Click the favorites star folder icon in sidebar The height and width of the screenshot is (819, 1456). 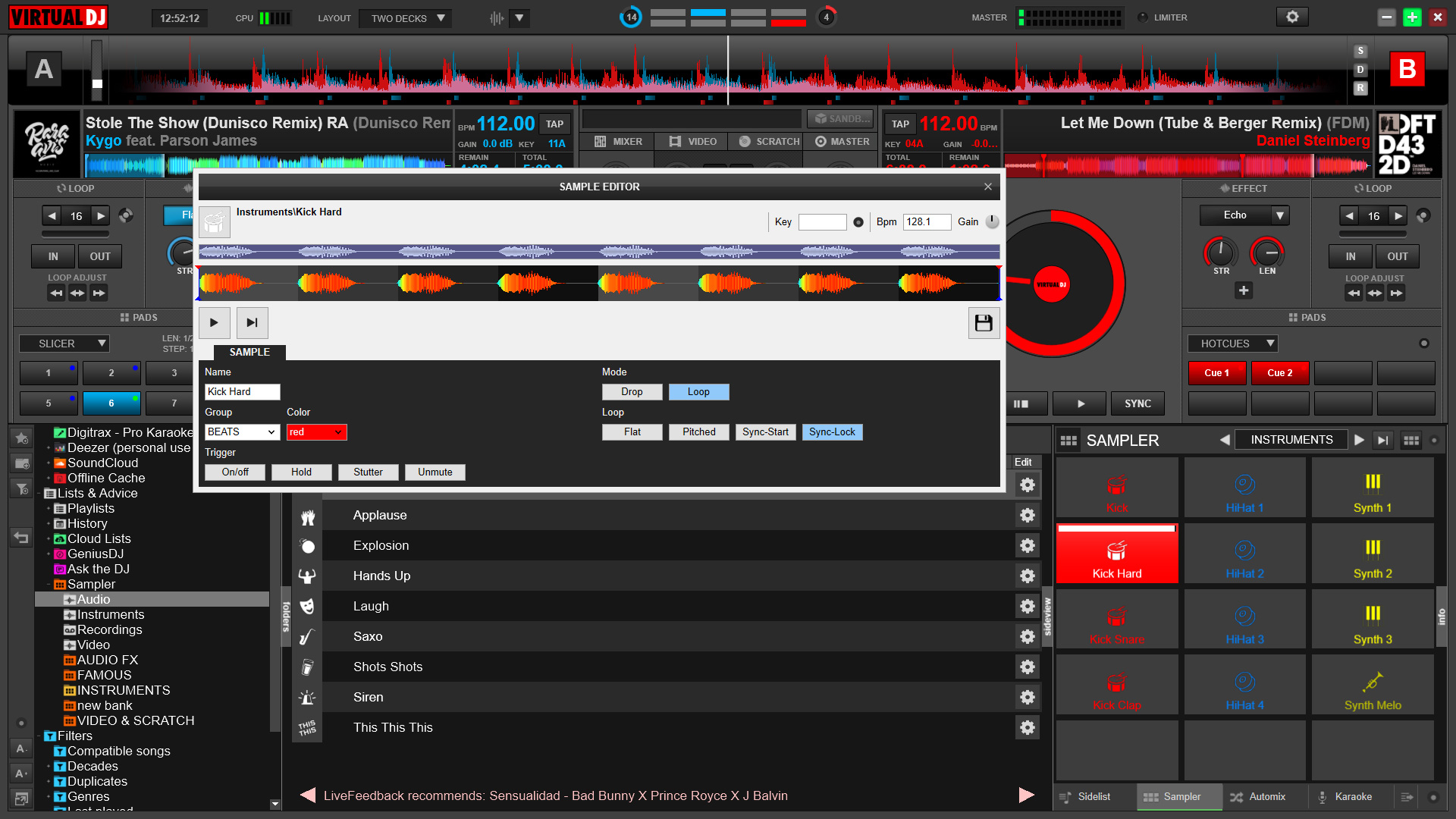(x=21, y=438)
